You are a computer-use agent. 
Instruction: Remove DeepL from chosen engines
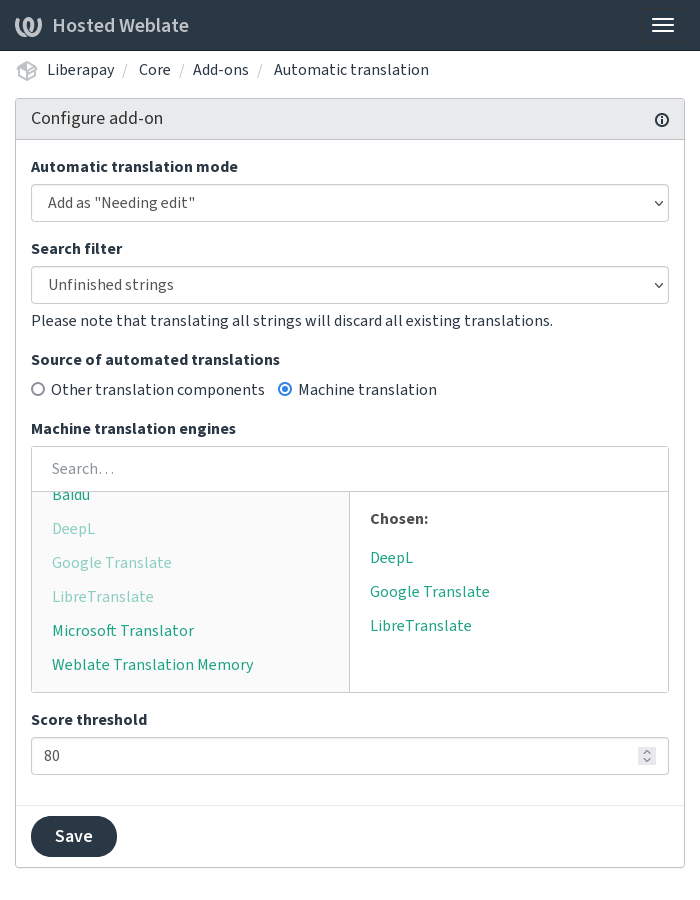tap(391, 557)
